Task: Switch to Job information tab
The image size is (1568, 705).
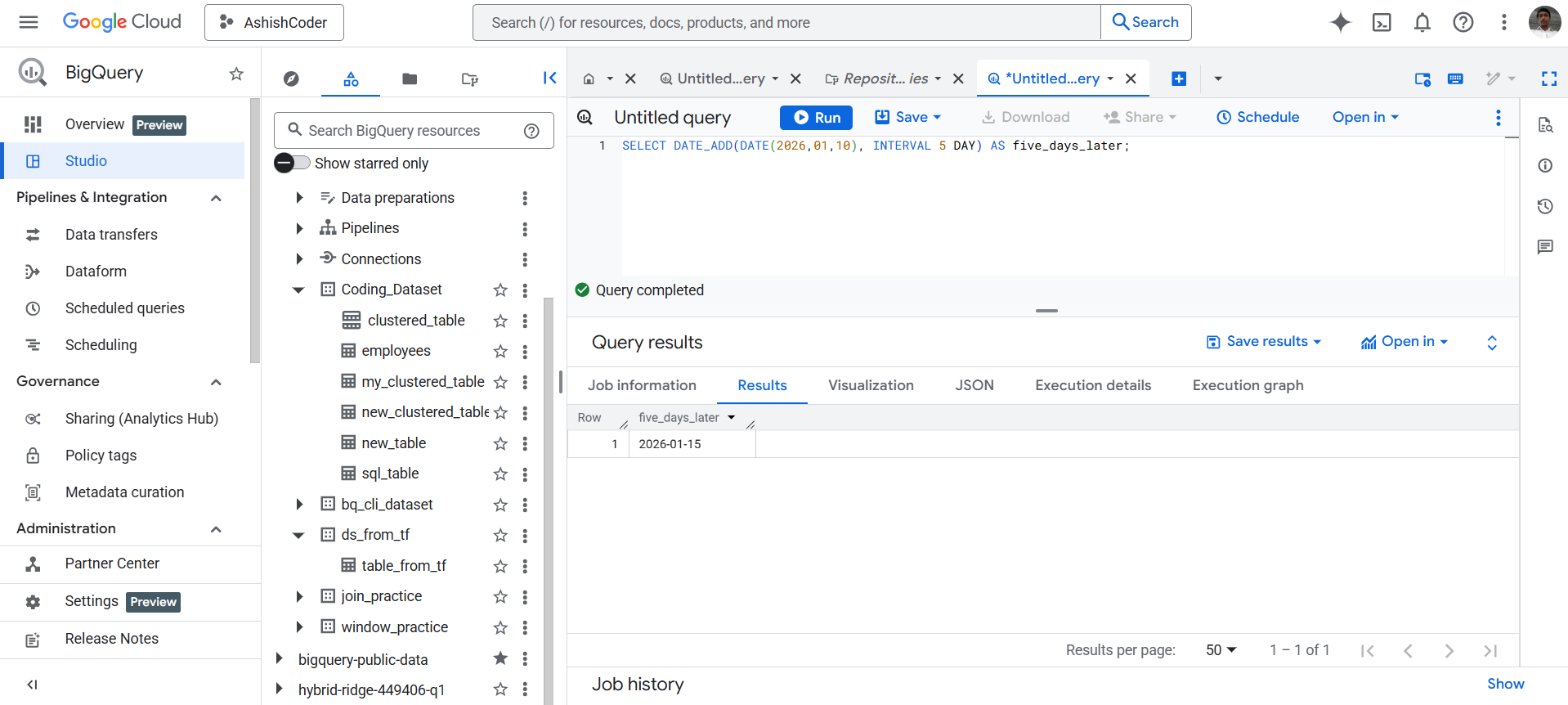Action: pyautogui.click(x=642, y=385)
